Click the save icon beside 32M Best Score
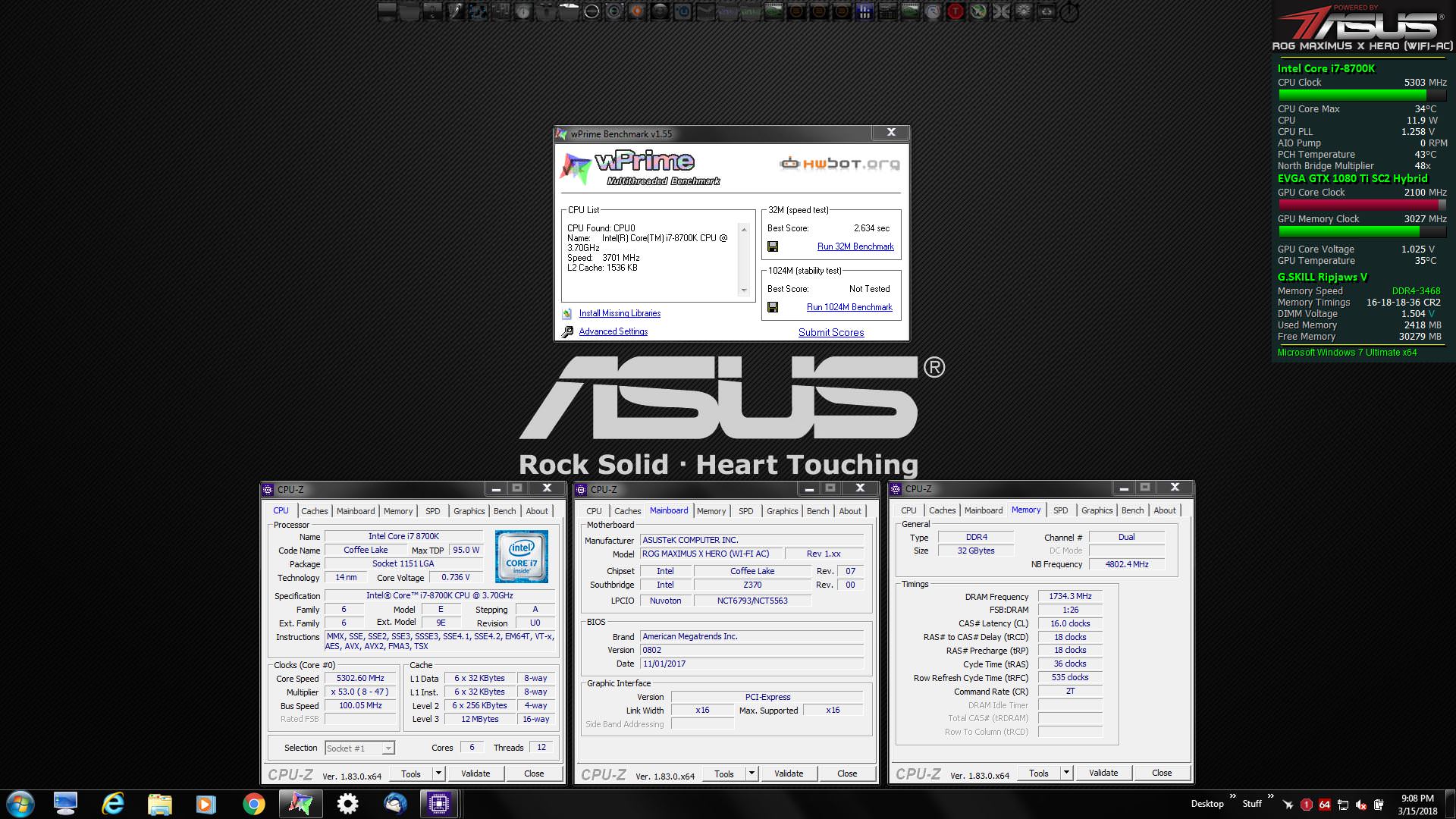Image resolution: width=1456 pixels, height=819 pixels. tap(773, 246)
